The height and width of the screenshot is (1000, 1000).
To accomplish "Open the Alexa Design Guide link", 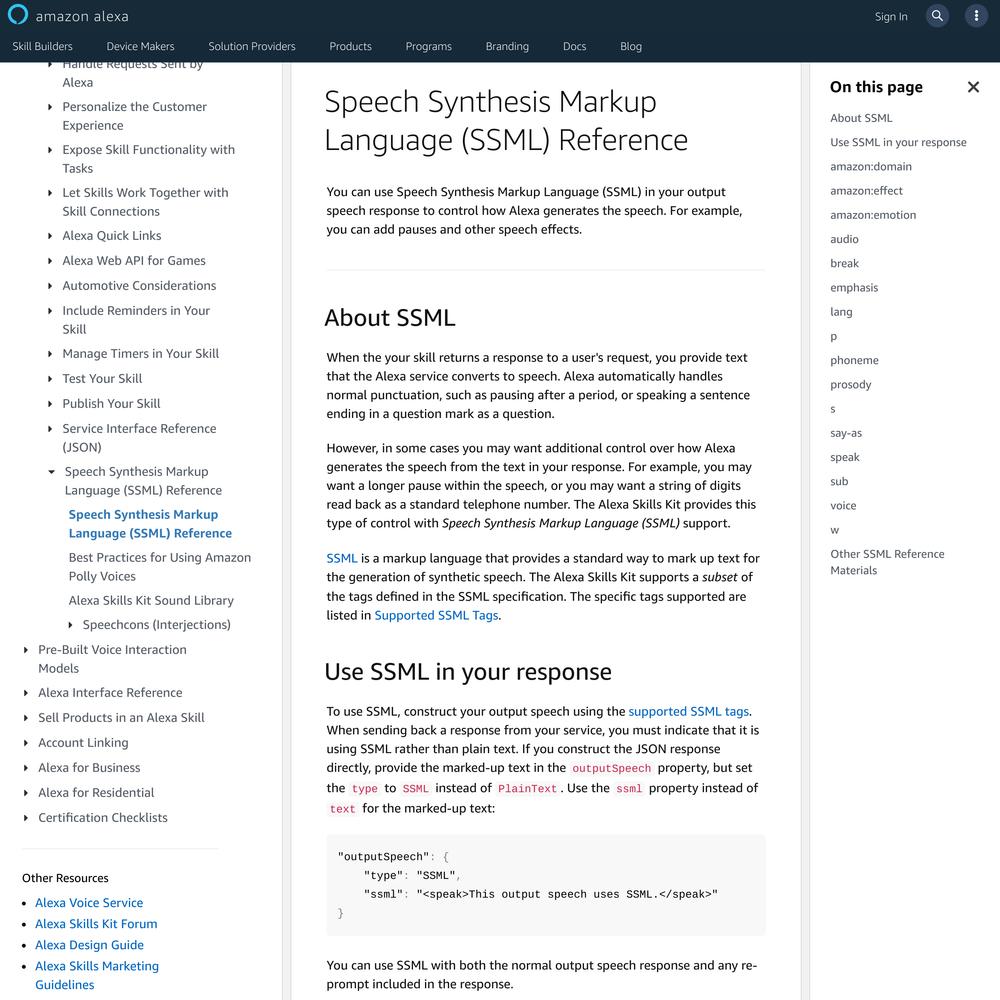I will pyautogui.click(x=89, y=945).
